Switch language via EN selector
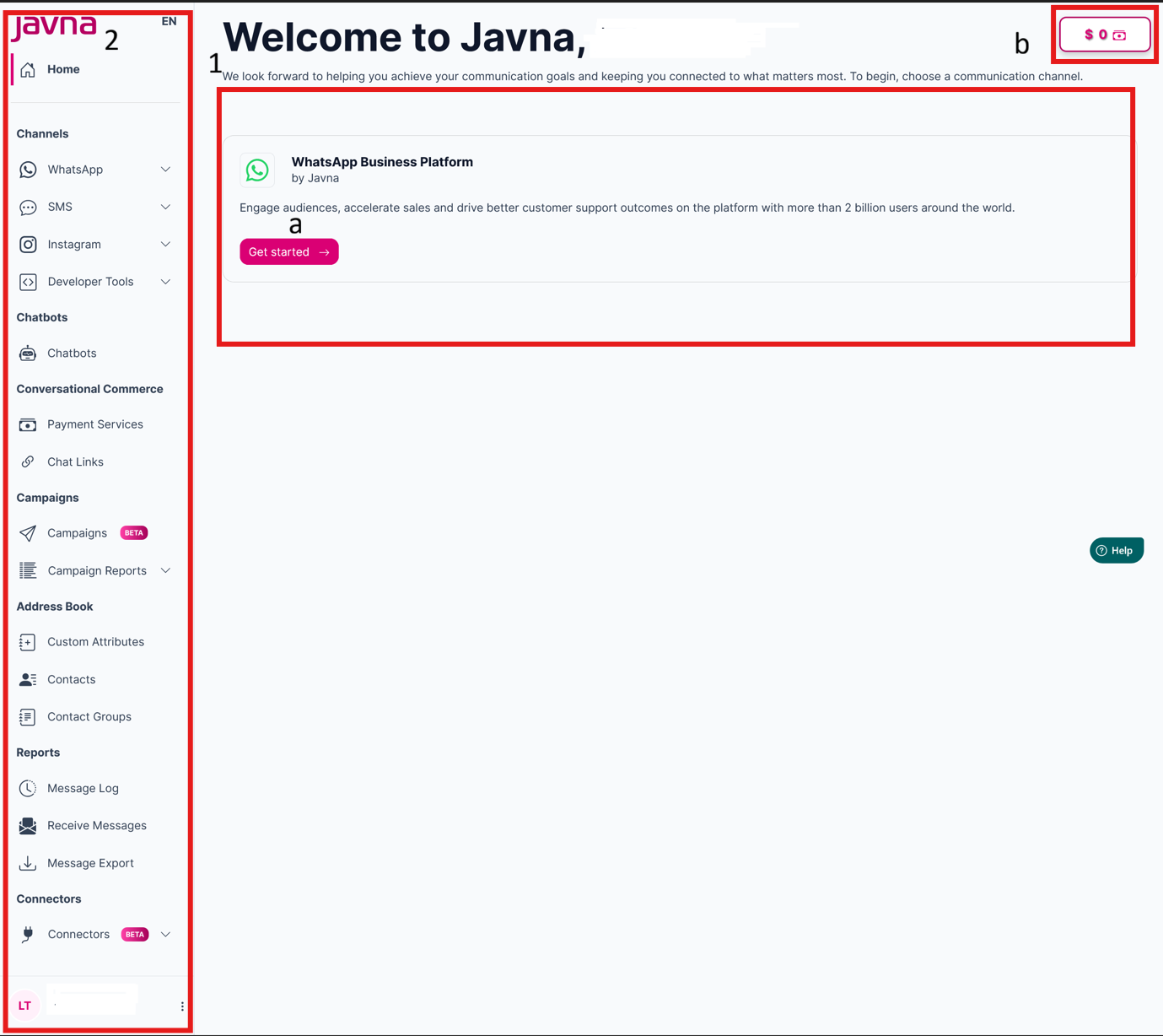The image size is (1163, 1036). pyautogui.click(x=169, y=22)
